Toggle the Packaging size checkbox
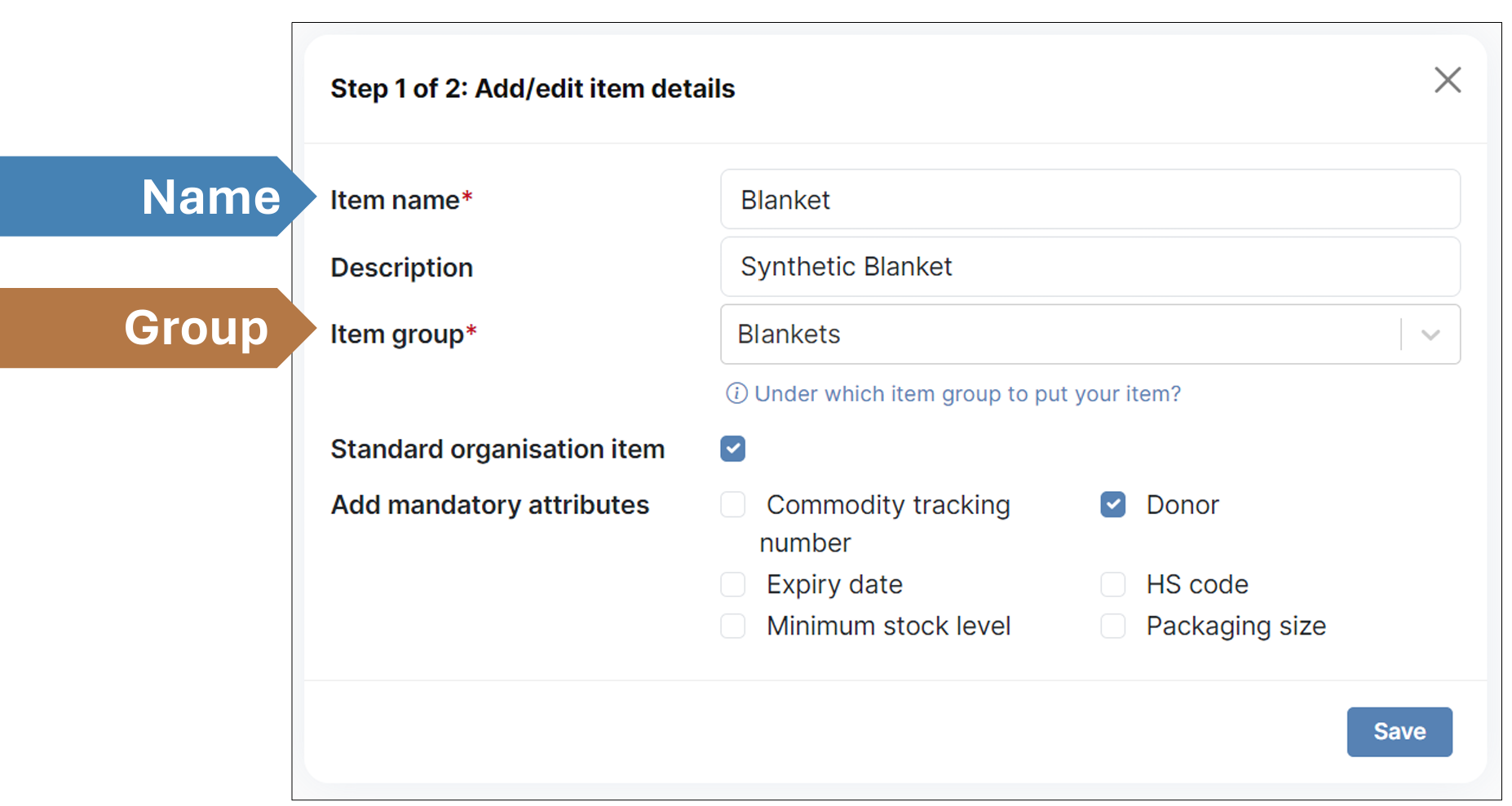 click(x=1112, y=627)
